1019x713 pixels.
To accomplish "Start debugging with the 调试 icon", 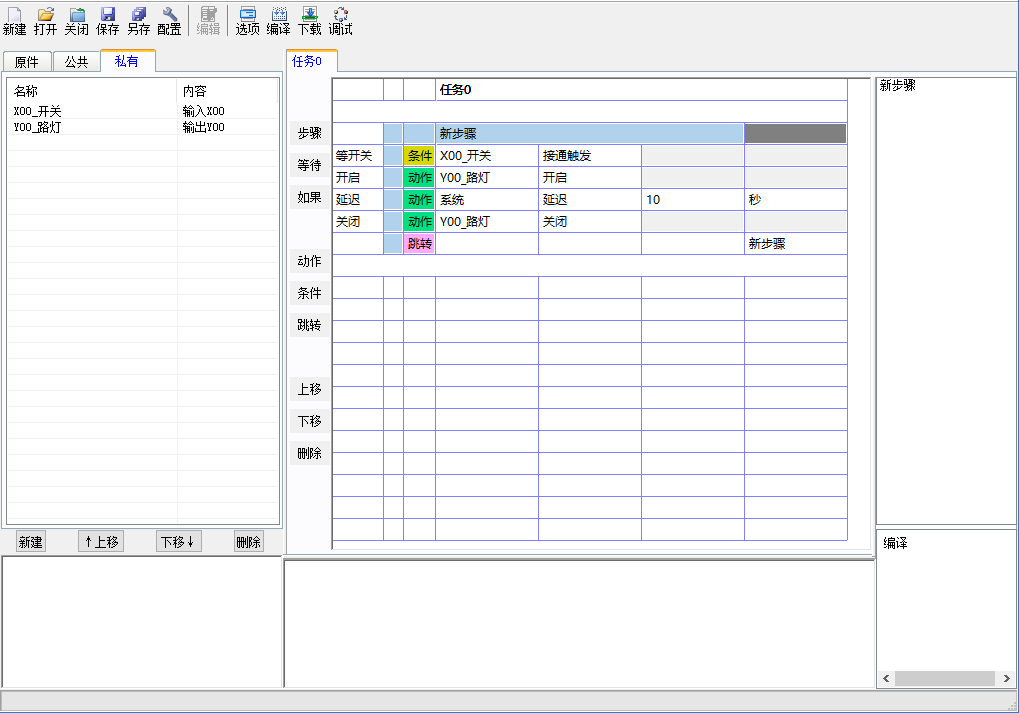I will click(x=340, y=20).
